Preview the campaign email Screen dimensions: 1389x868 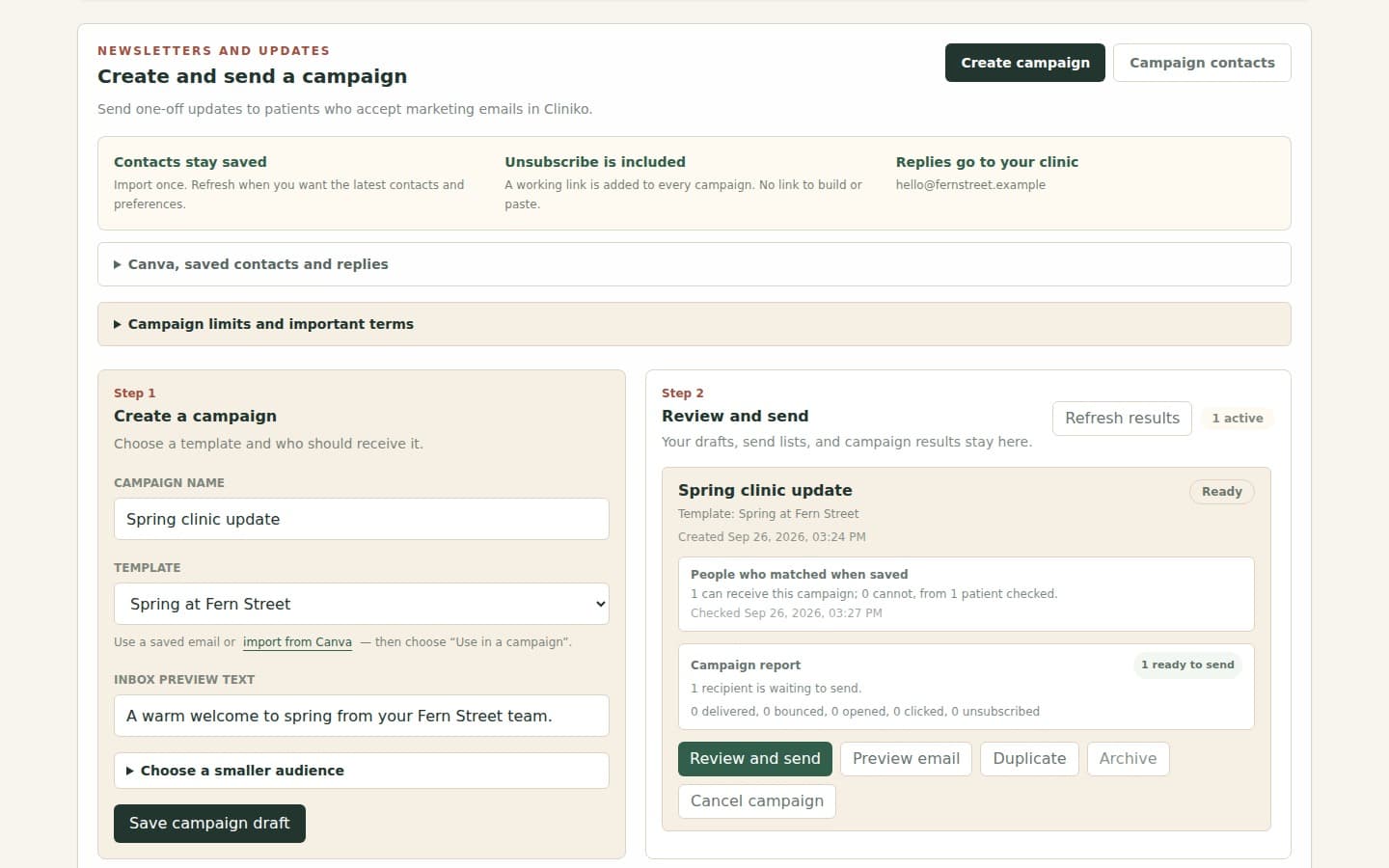[906, 759]
